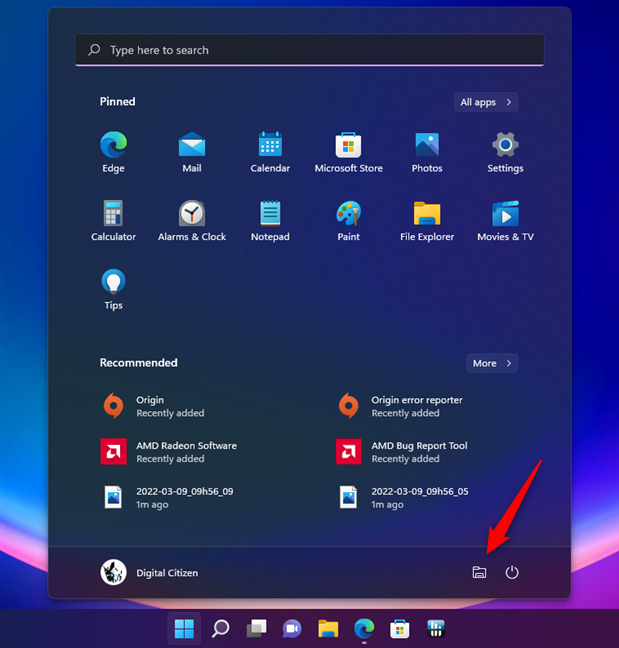The image size is (619, 648).
Task: Open the Power button menu
Action: click(512, 572)
